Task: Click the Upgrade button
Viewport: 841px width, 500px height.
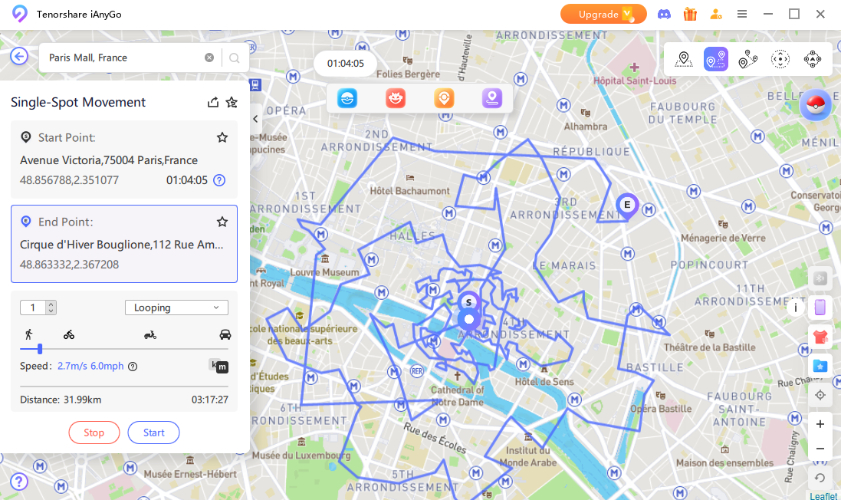Action: [603, 14]
